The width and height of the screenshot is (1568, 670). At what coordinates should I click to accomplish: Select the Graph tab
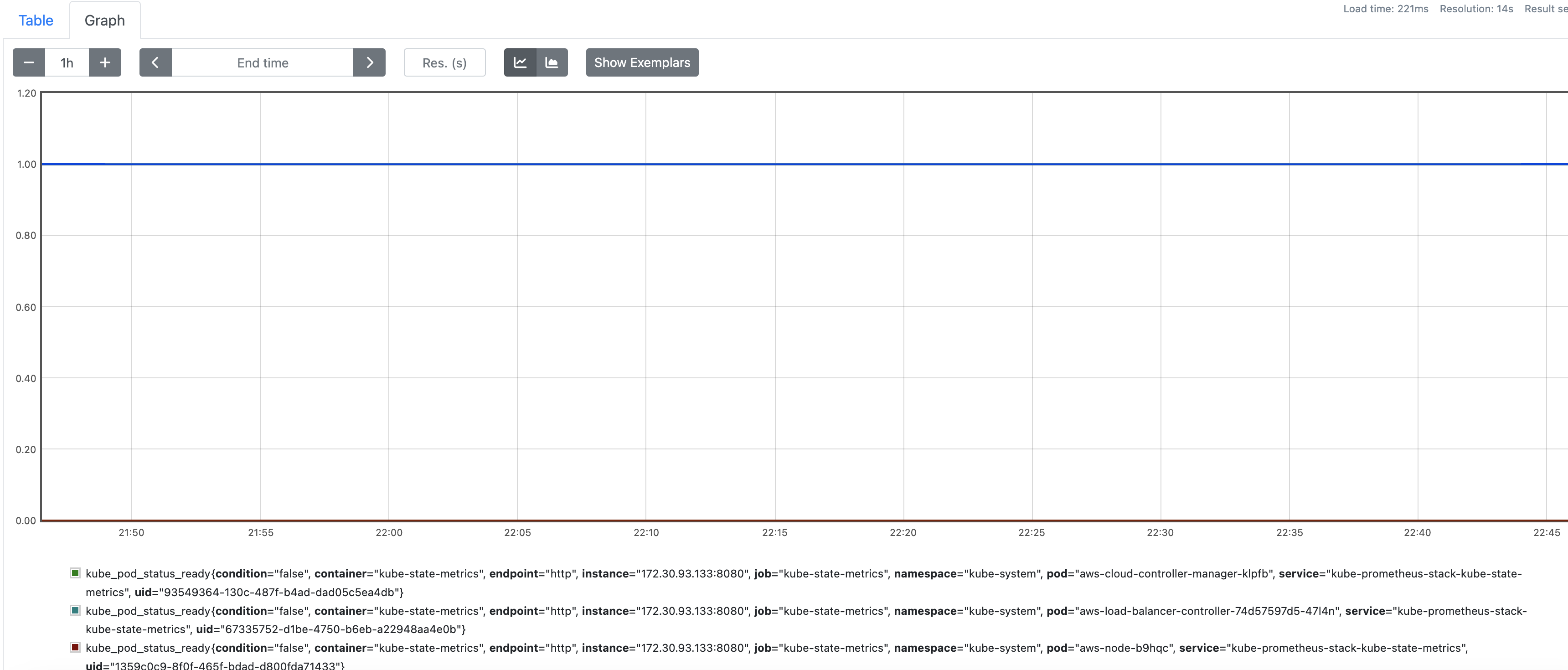tap(105, 21)
